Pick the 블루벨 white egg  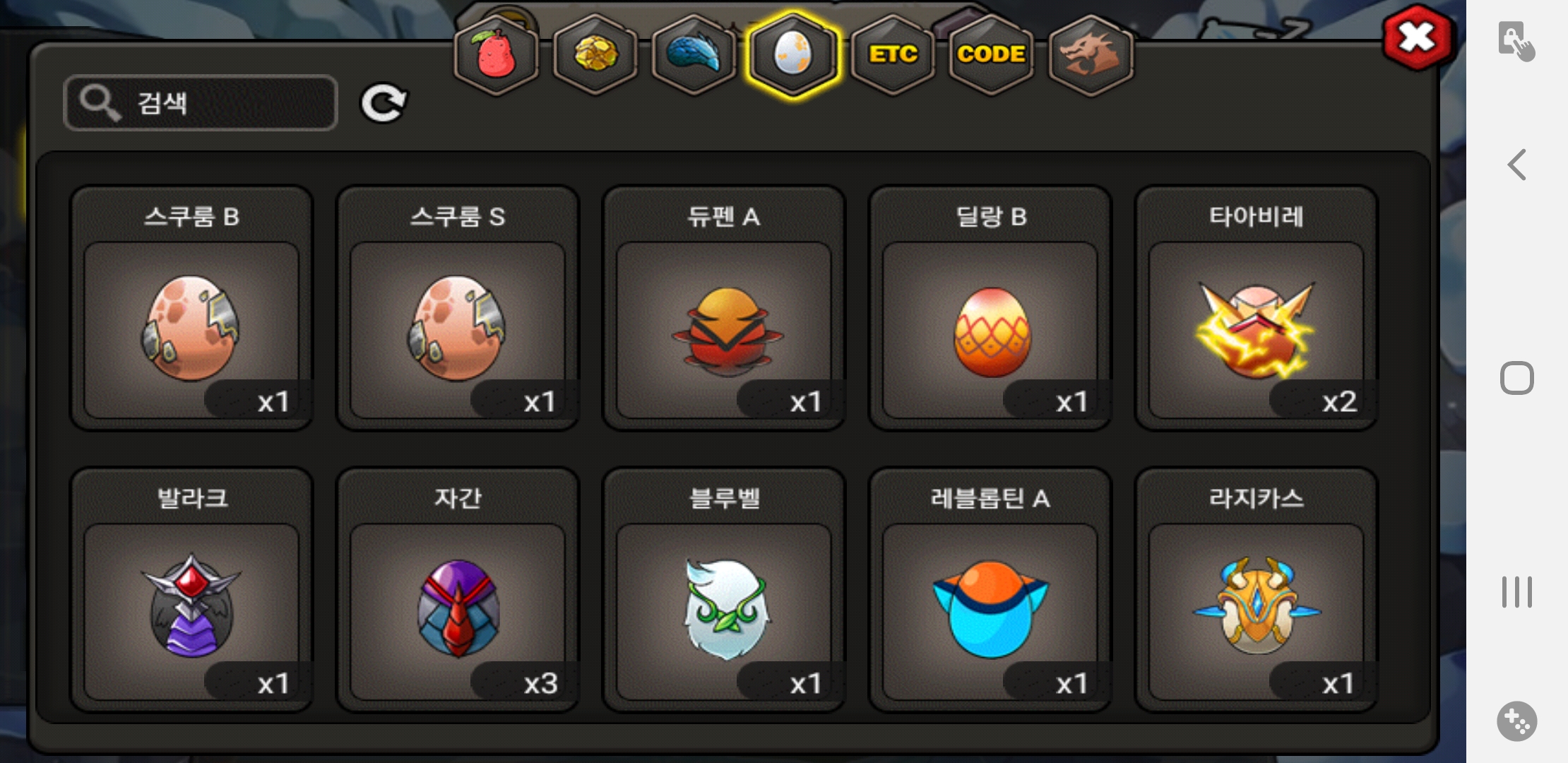point(724,590)
